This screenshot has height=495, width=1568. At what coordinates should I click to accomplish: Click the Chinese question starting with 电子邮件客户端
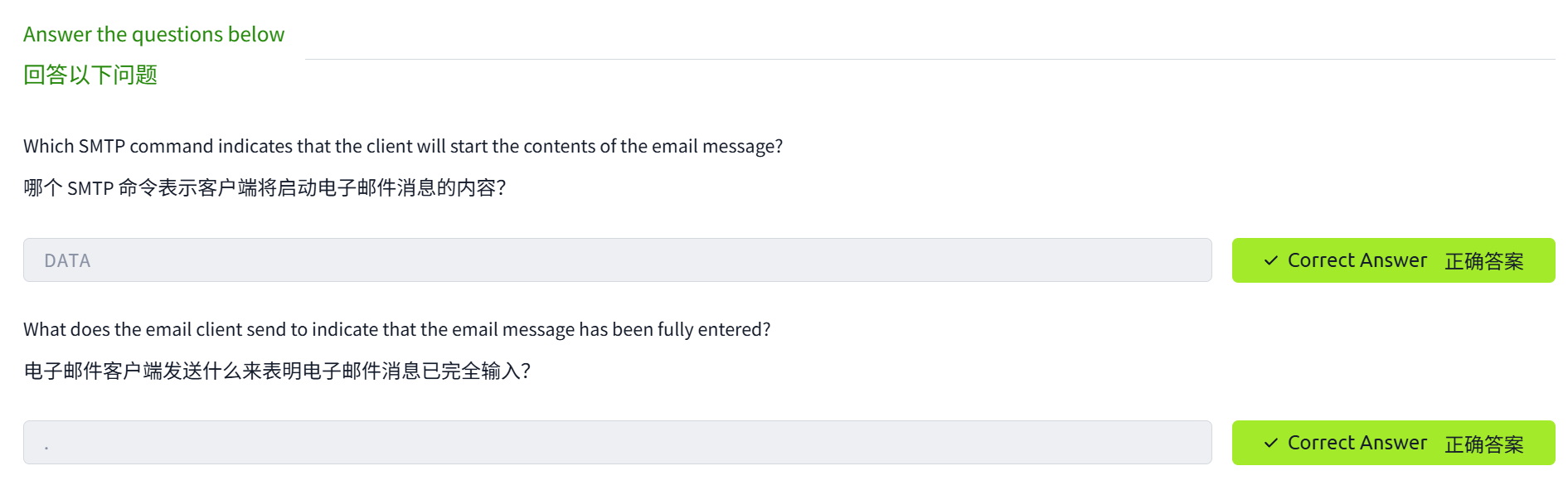[x=277, y=371]
